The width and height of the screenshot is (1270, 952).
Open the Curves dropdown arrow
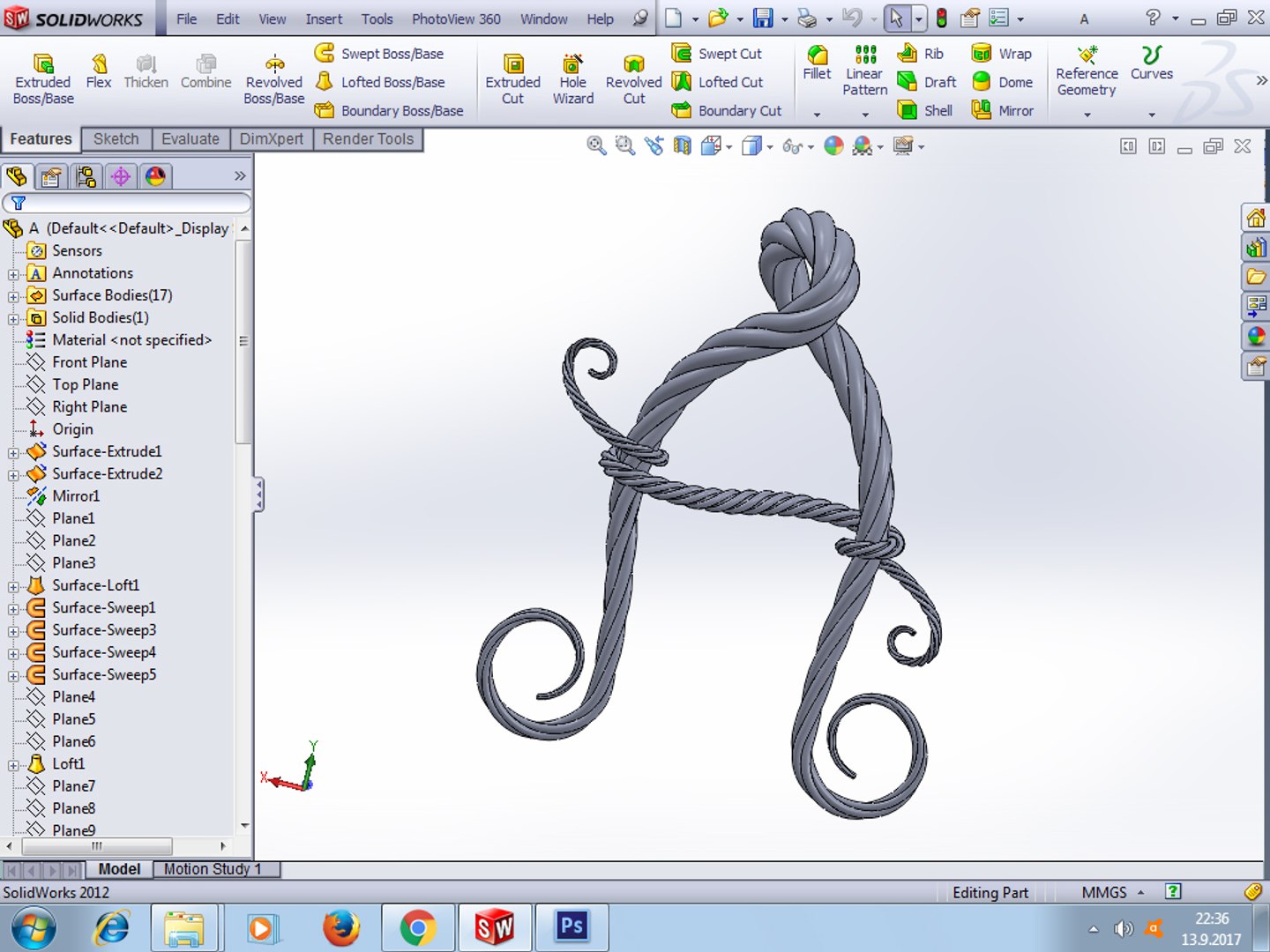click(x=1152, y=115)
